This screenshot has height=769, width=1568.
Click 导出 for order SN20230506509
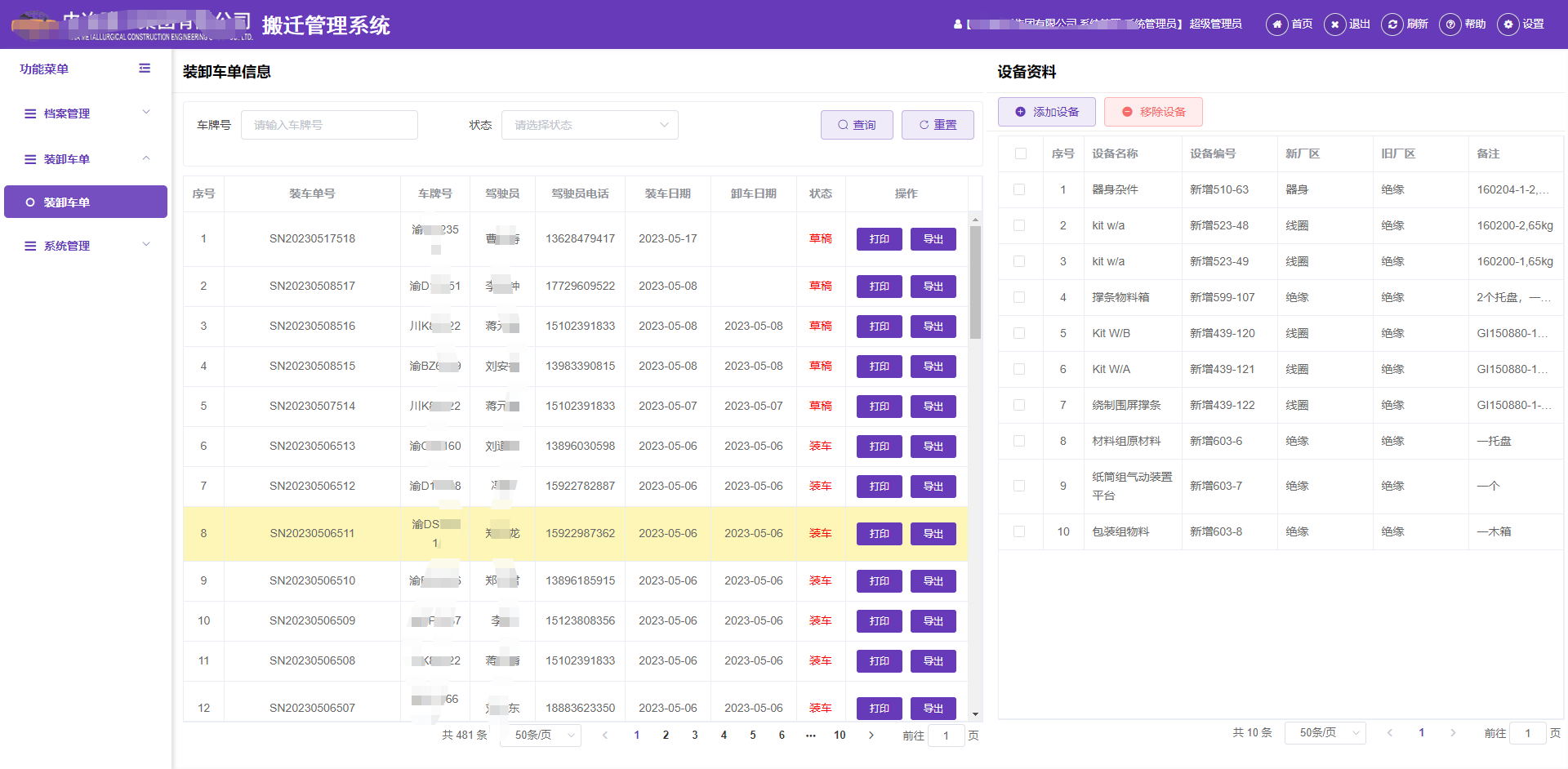point(933,621)
